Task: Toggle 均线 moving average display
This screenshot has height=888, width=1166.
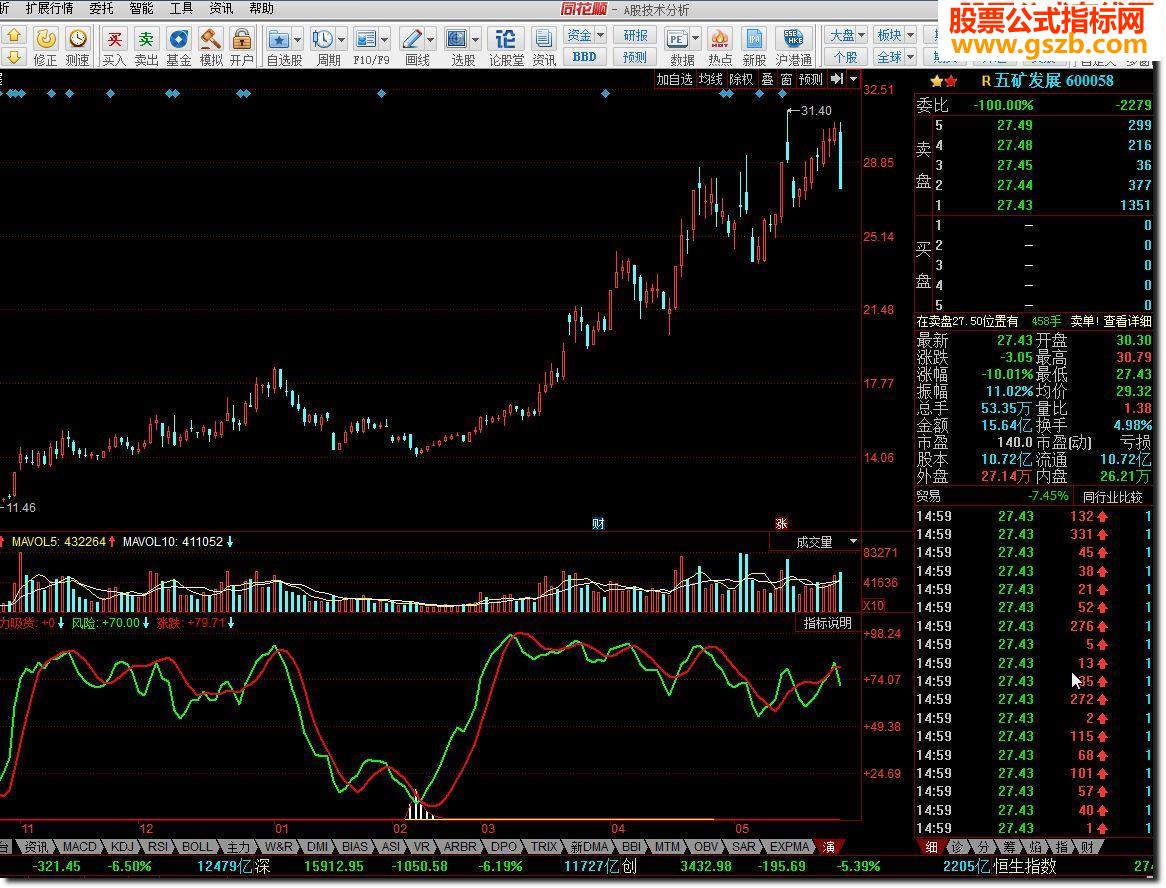Action: click(711, 79)
